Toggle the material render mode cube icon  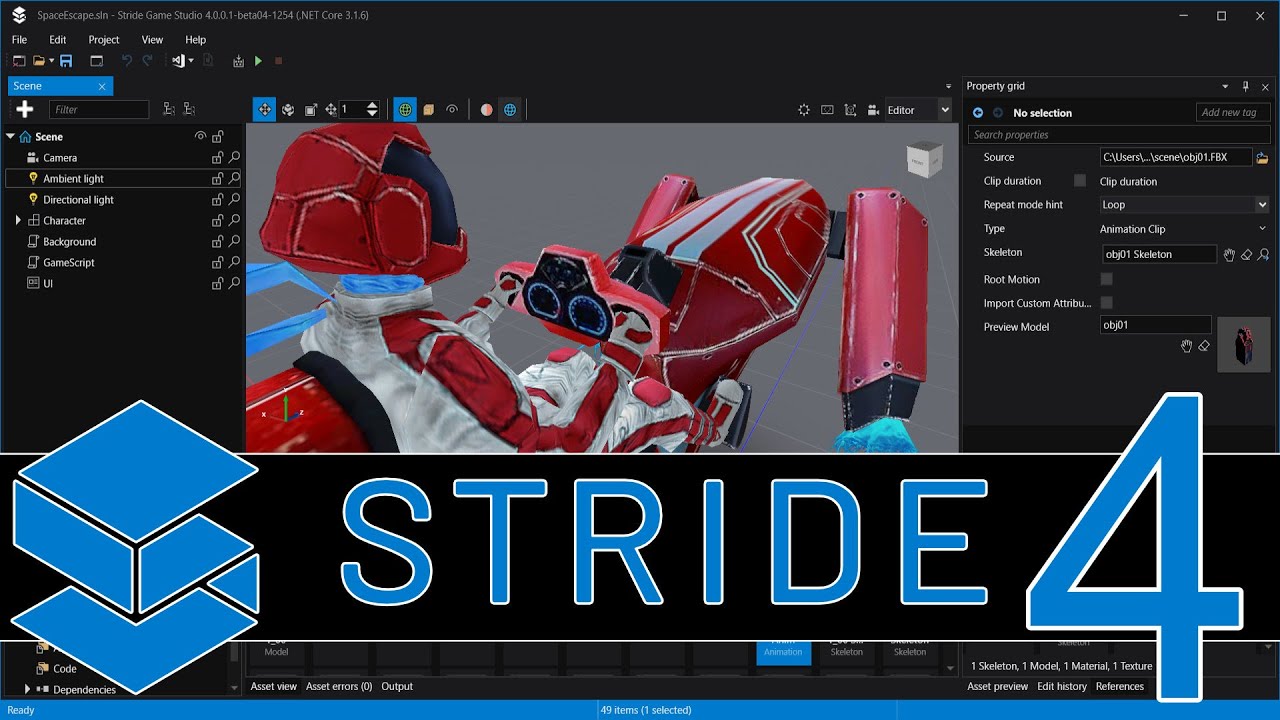coord(428,110)
